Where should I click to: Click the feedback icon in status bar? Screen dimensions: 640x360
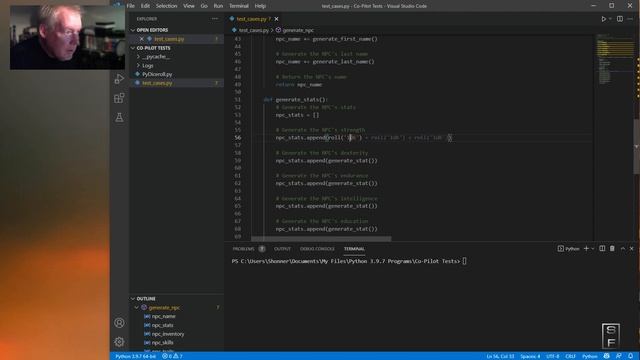[619, 356]
